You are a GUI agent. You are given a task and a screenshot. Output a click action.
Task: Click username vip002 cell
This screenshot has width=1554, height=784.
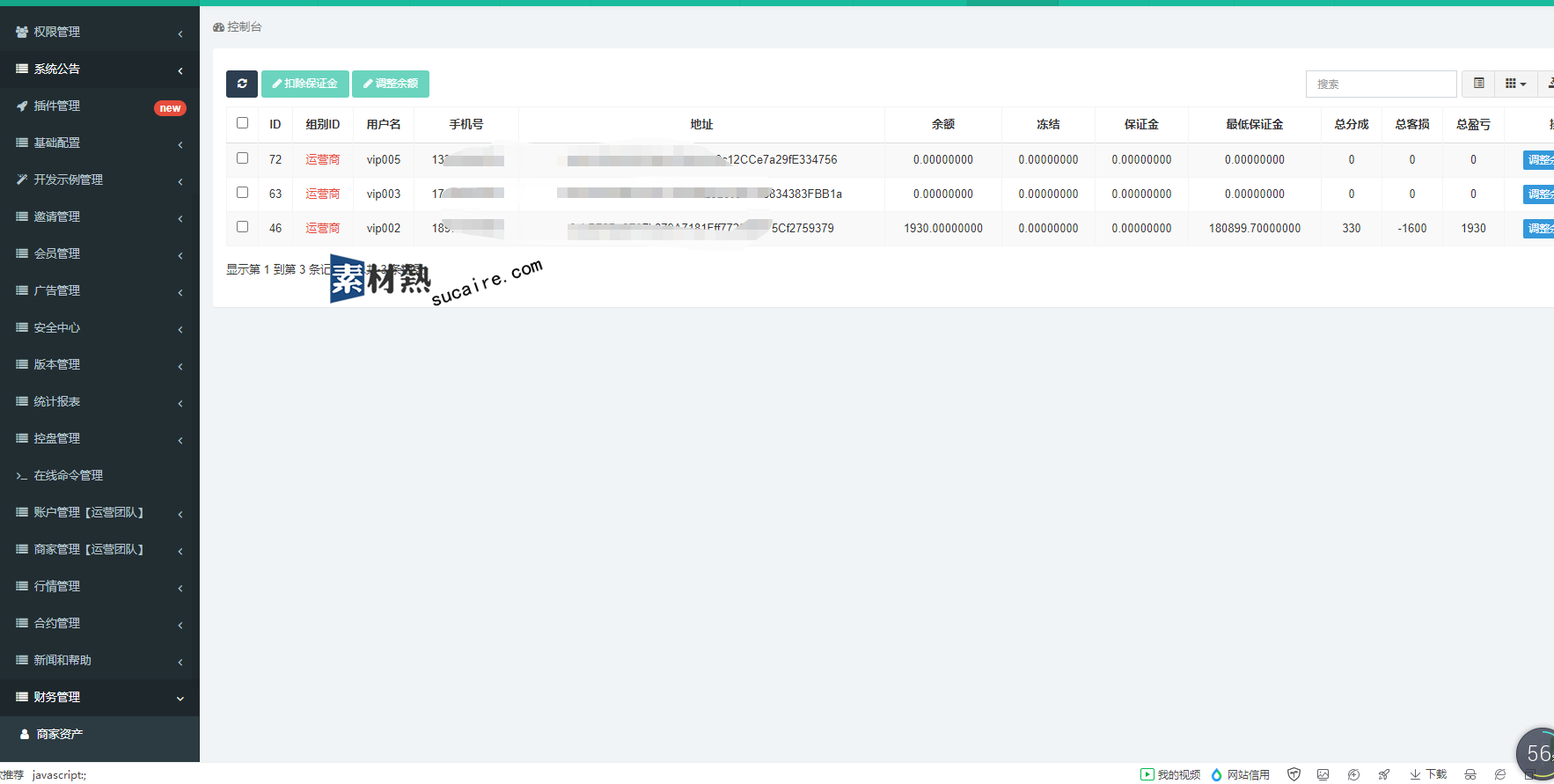coord(384,228)
